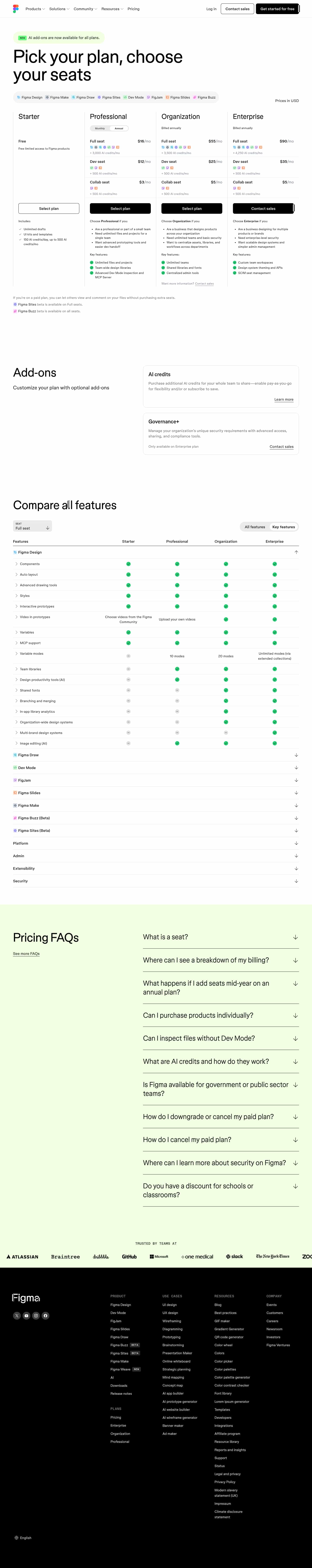The height and width of the screenshot is (1568, 312).
Task: Show Key features only in comparison
Action: (x=283, y=526)
